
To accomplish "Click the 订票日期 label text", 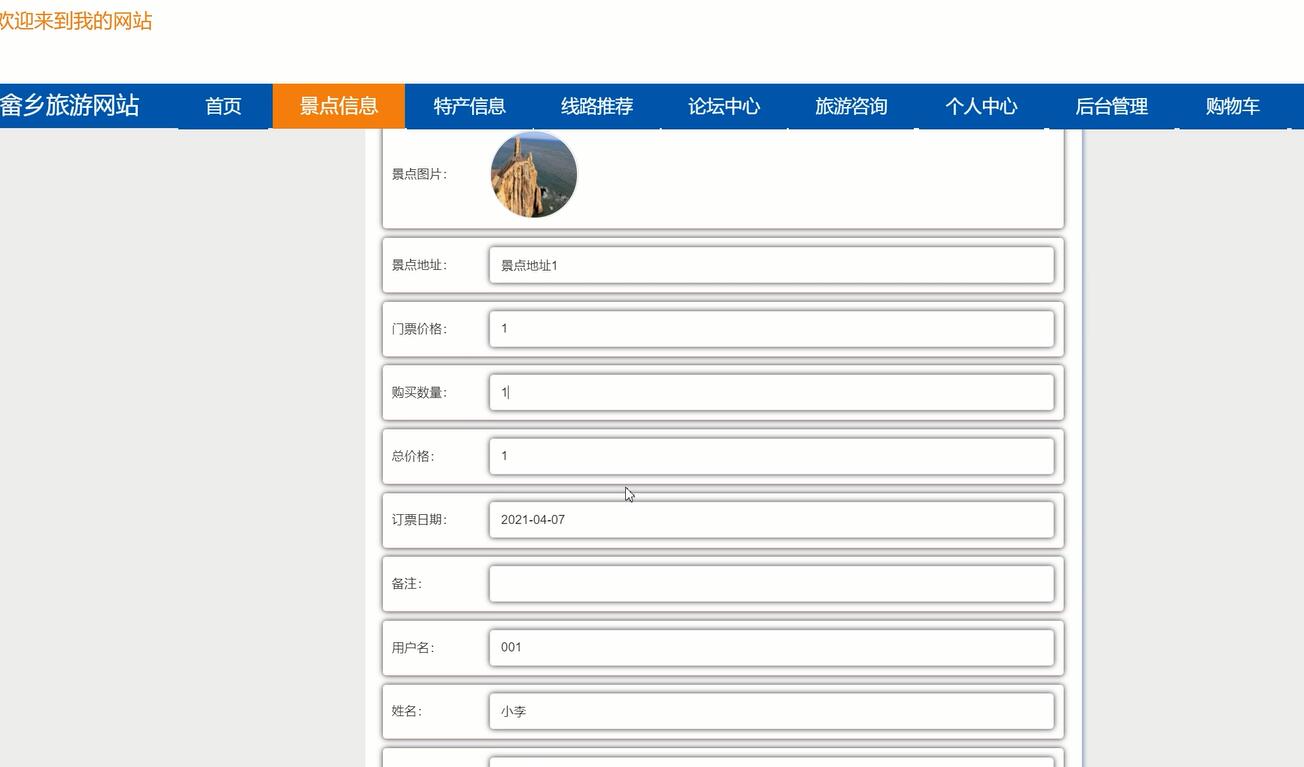I will [419, 520].
